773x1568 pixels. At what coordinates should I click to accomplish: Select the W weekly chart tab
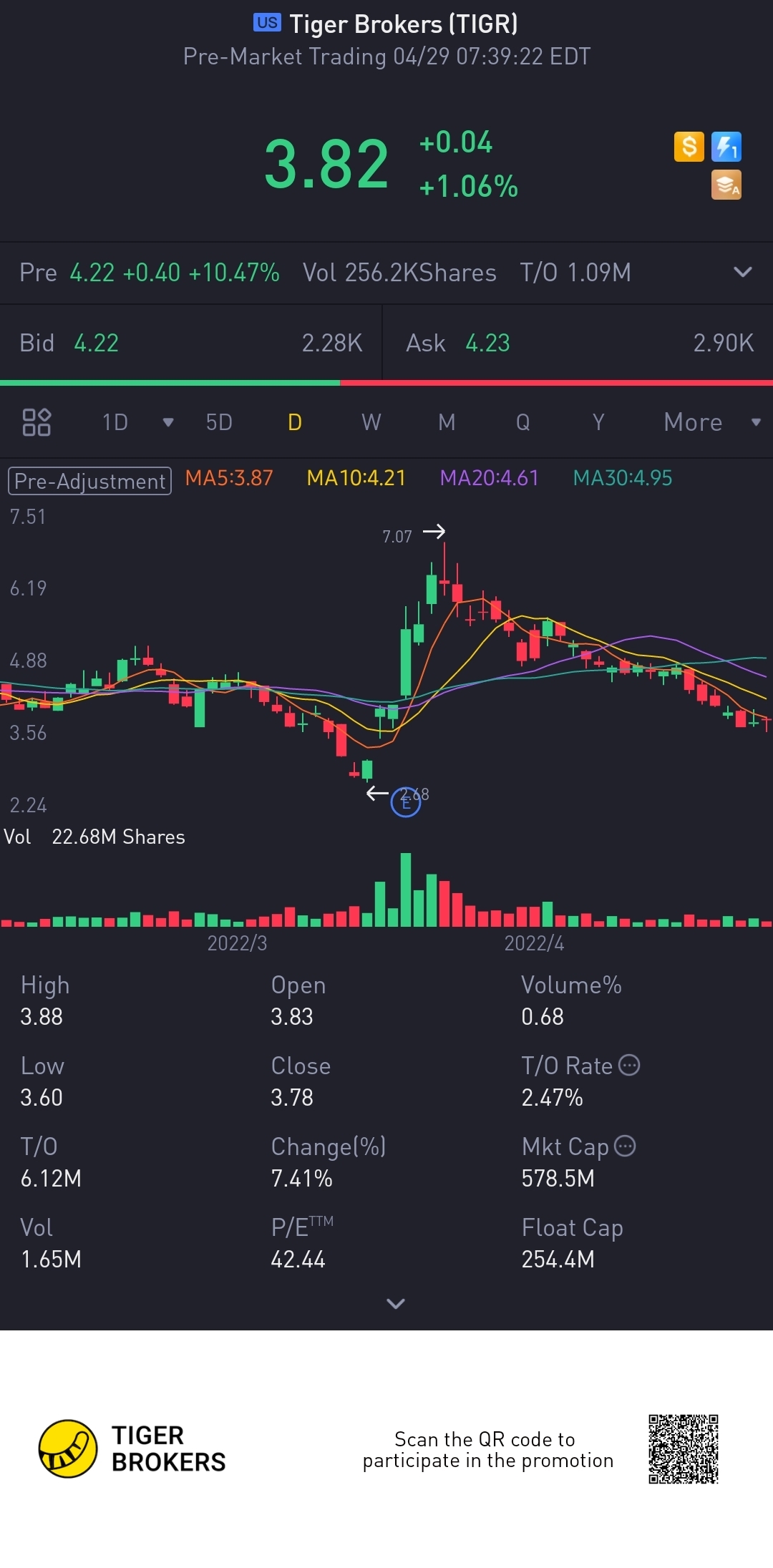(x=371, y=422)
